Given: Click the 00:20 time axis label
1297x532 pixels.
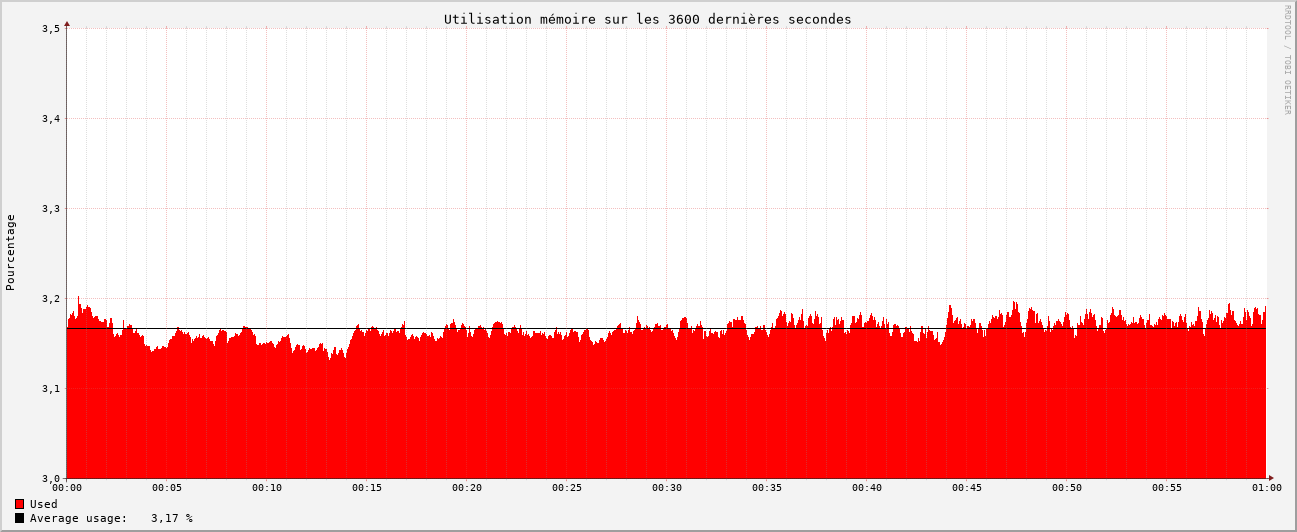Looking at the screenshot, I should (467, 488).
